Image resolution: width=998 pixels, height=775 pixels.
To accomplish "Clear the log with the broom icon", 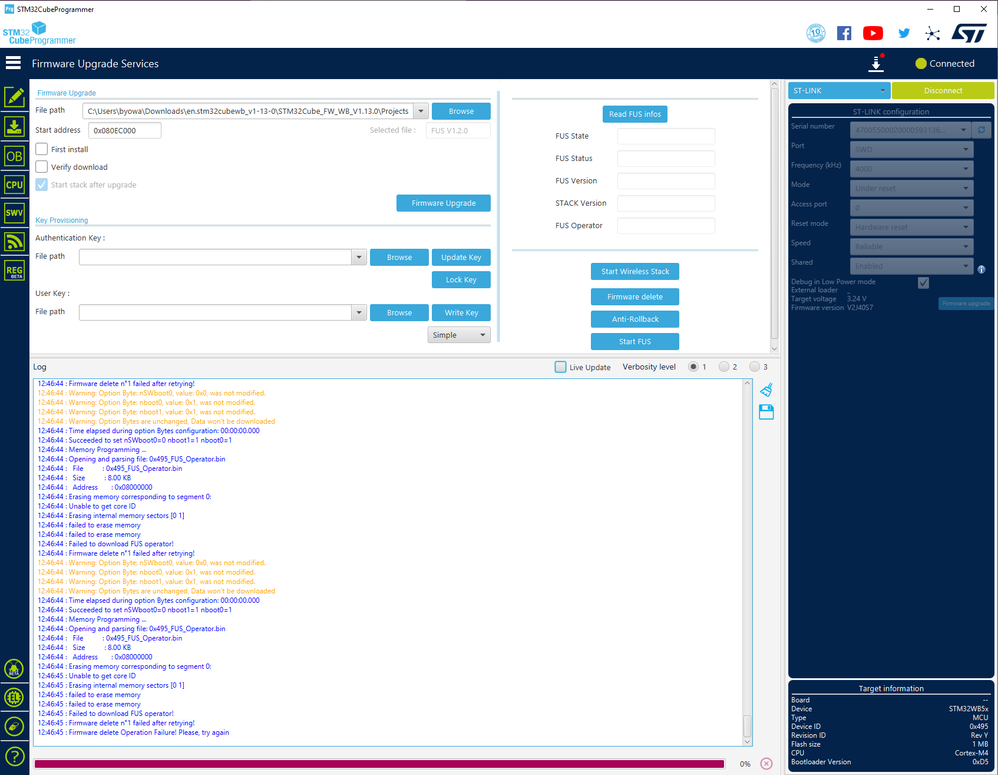I will tap(766, 389).
